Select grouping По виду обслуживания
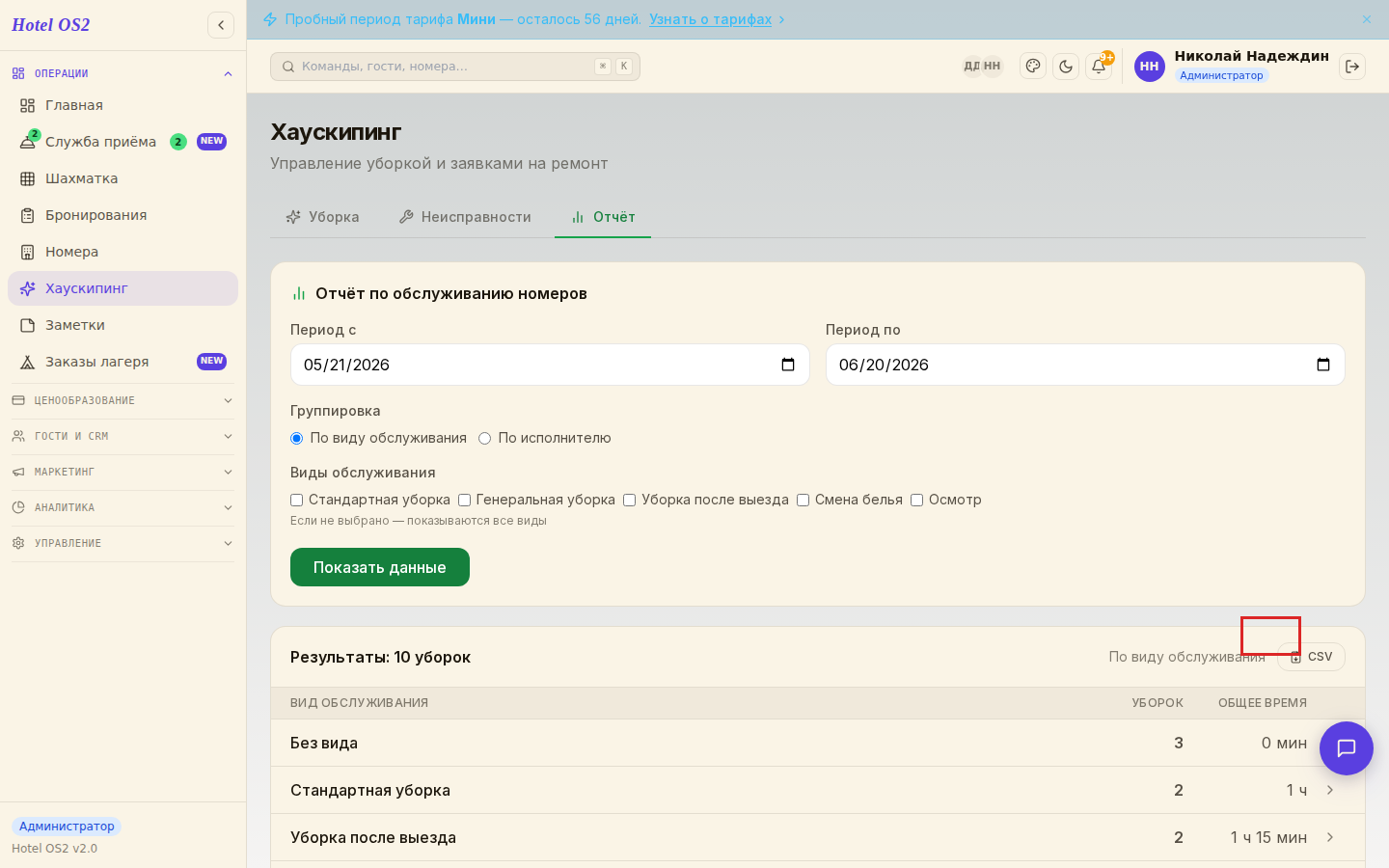This screenshot has height=868, width=1389. point(297,438)
